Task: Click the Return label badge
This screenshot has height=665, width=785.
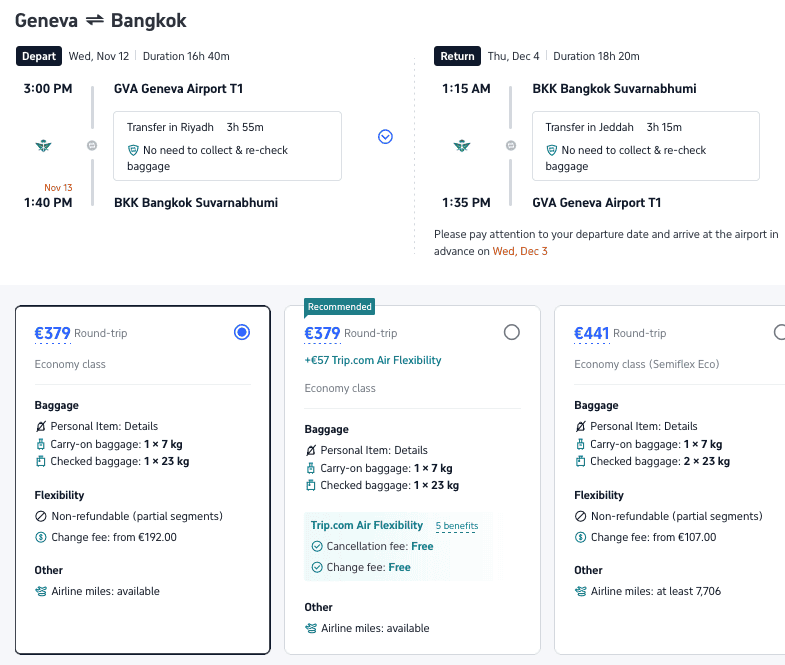Action: pyautogui.click(x=458, y=56)
